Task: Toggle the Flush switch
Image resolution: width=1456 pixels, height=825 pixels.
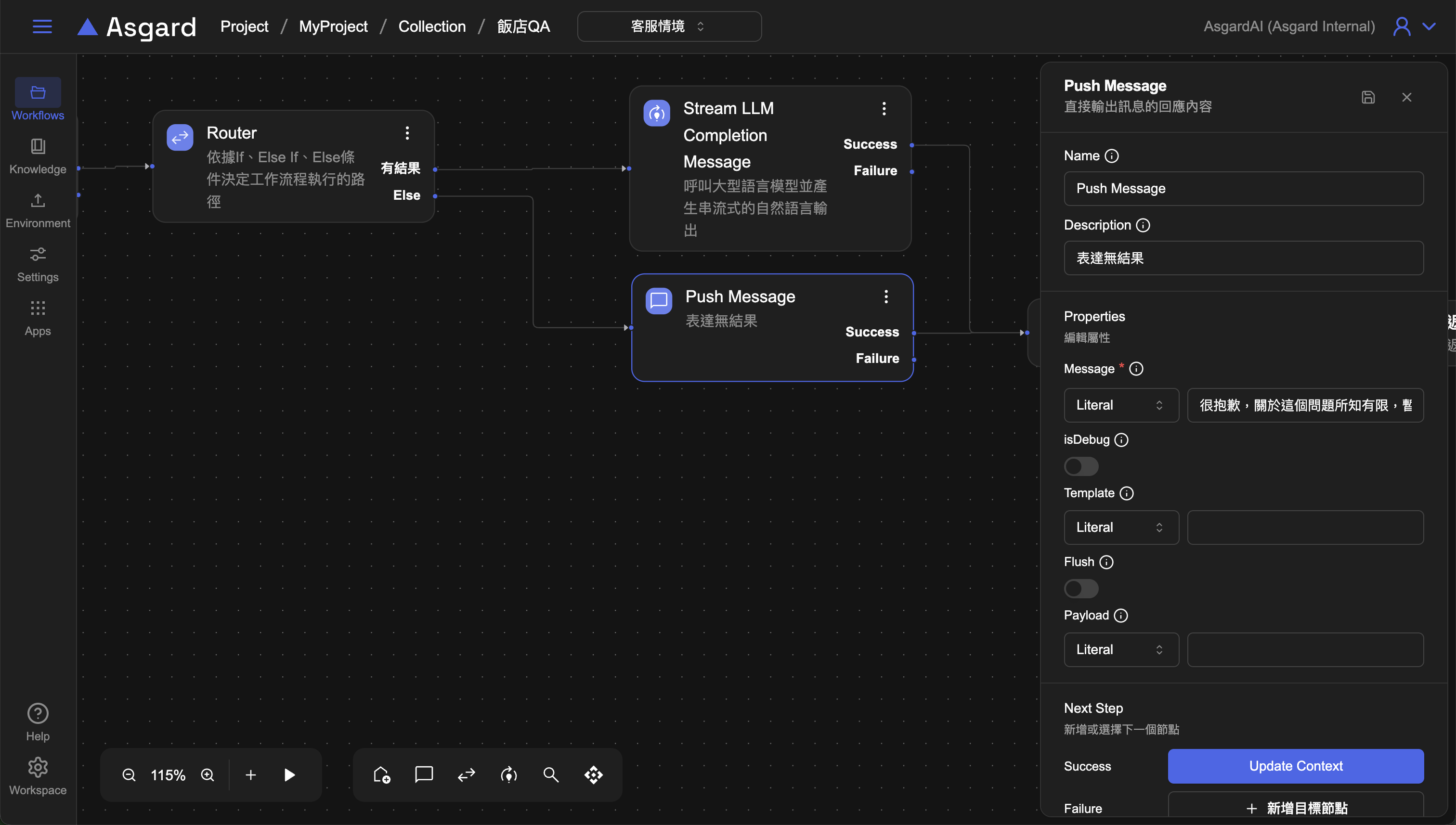Action: click(x=1081, y=589)
